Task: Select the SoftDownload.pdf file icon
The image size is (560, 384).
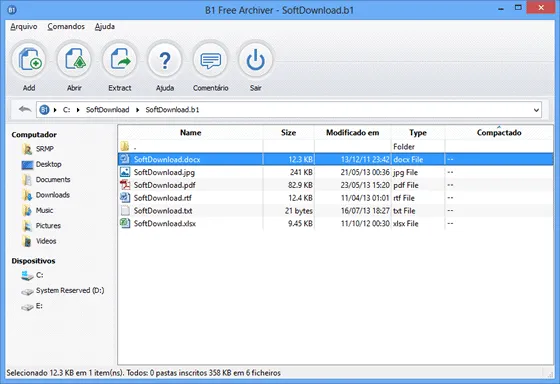Action: coord(125,185)
